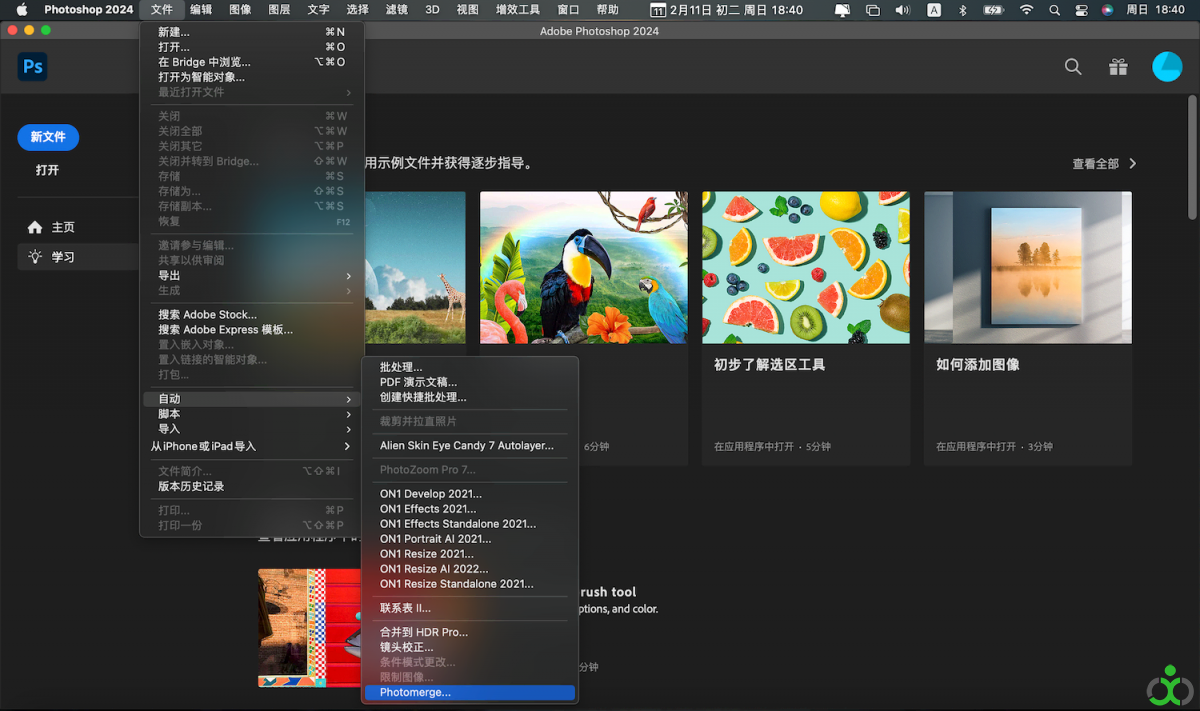Image resolution: width=1200 pixels, height=711 pixels.
Task: Click the chevron arrow next to 查看全部
Action: click(1133, 163)
